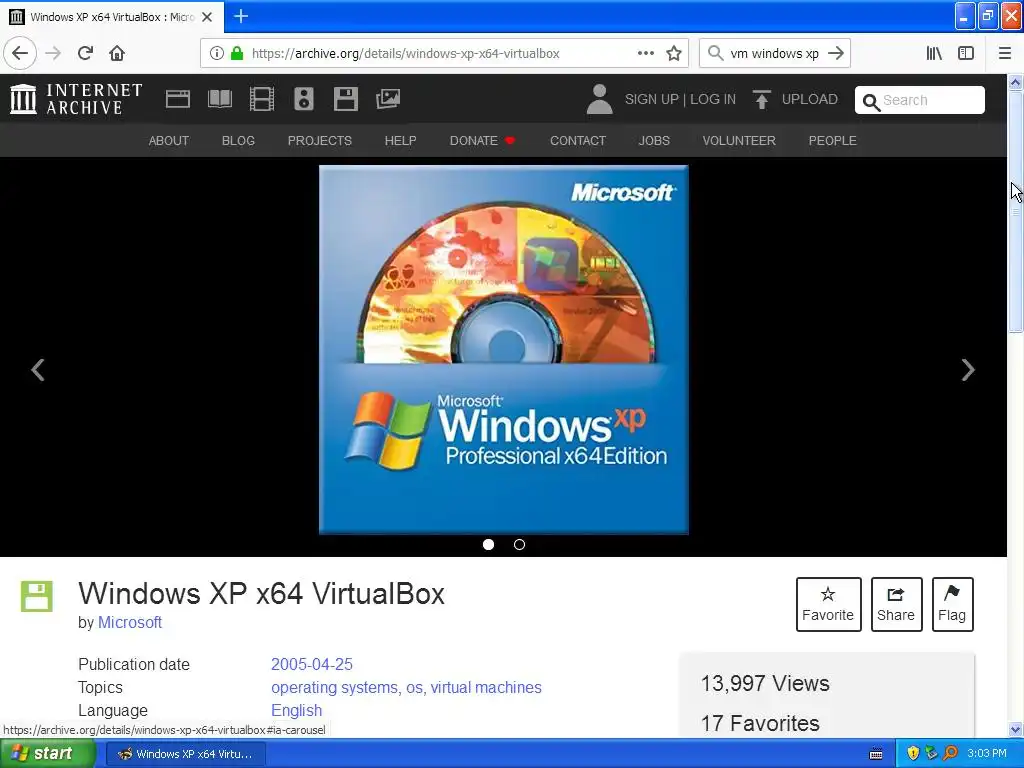Open the Internet Archive Video film icon
Image resolution: width=1024 pixels, height=768 pixels.
[x=262, y=99]
